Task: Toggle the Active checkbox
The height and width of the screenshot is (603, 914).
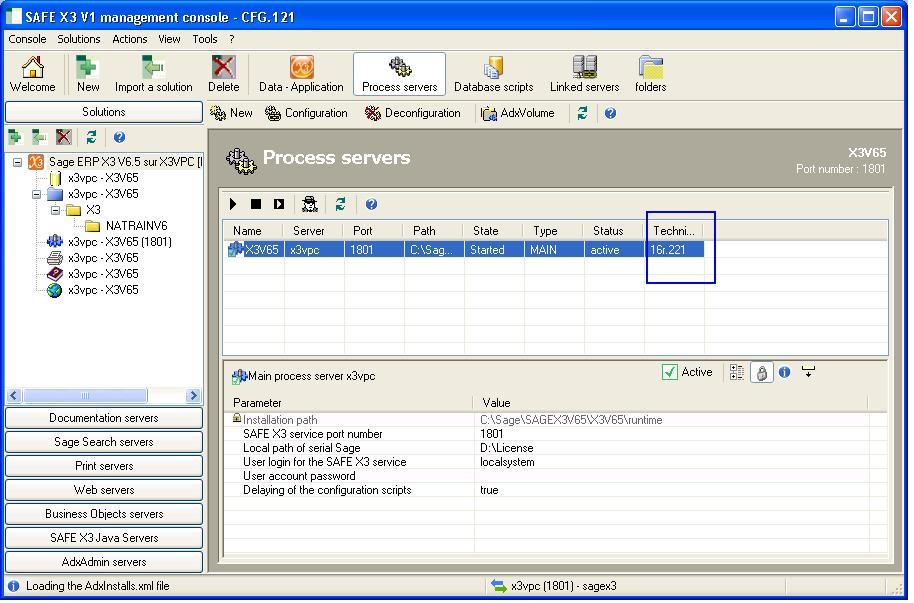Action: [x=670, y=373]
